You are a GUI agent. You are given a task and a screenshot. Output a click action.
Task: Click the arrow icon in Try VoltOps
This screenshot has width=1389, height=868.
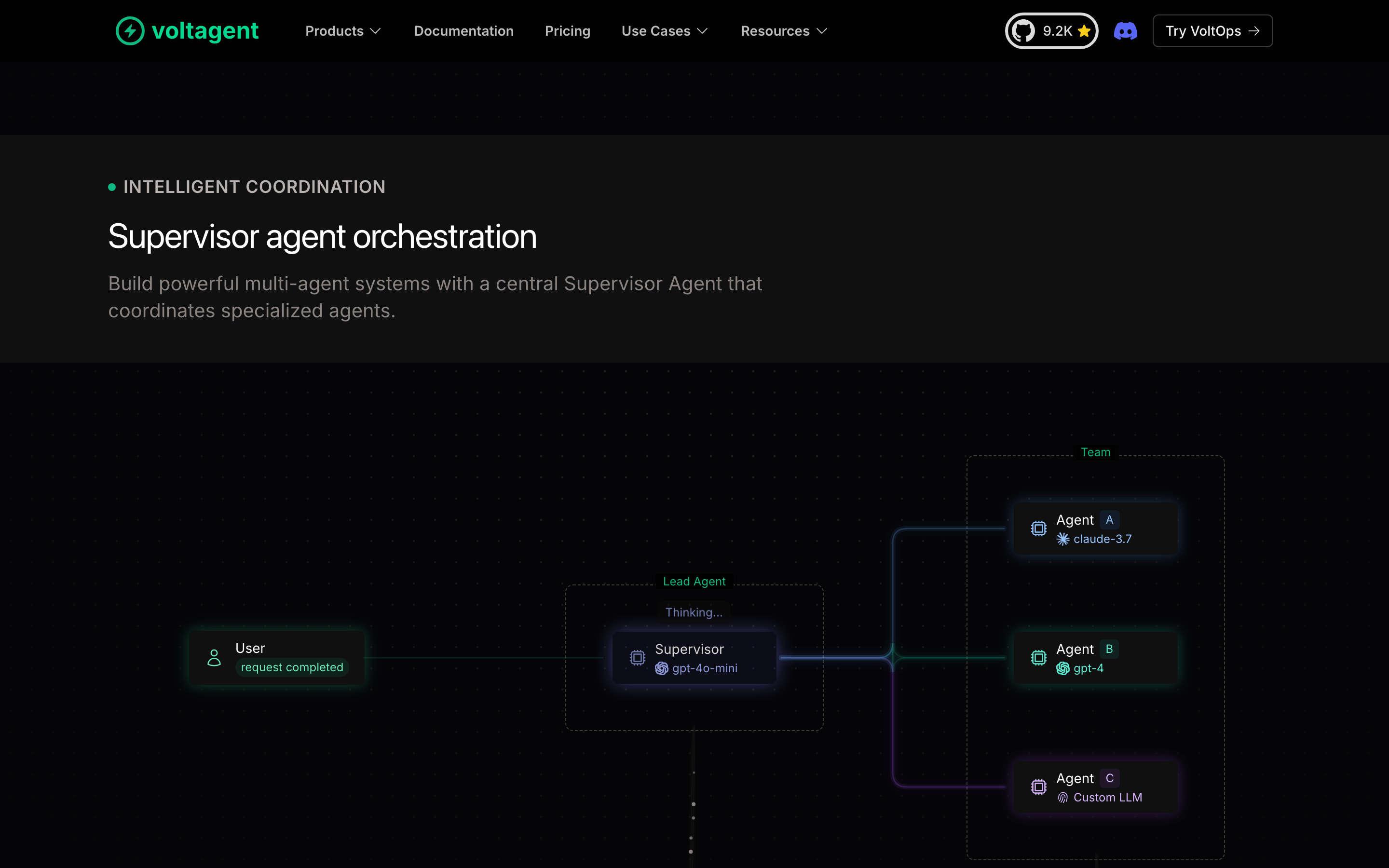tap(1254, 31)
